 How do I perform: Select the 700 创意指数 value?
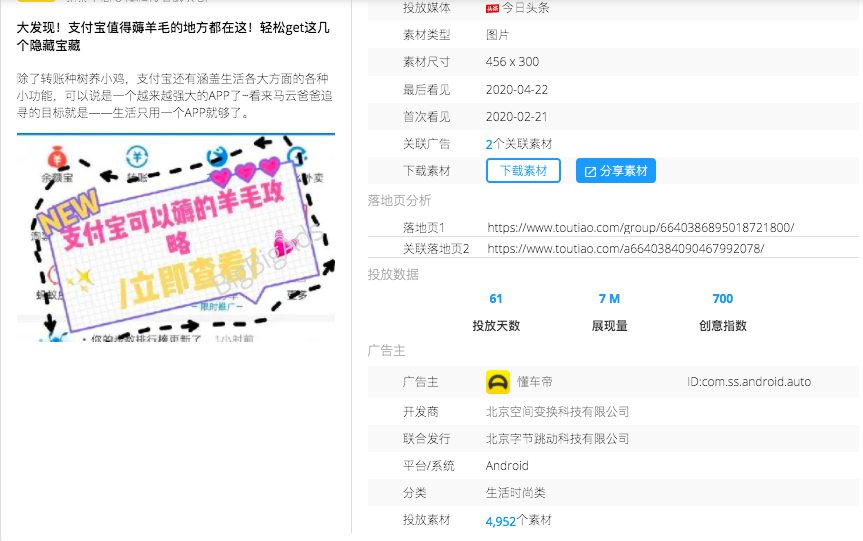coord(723,299)
